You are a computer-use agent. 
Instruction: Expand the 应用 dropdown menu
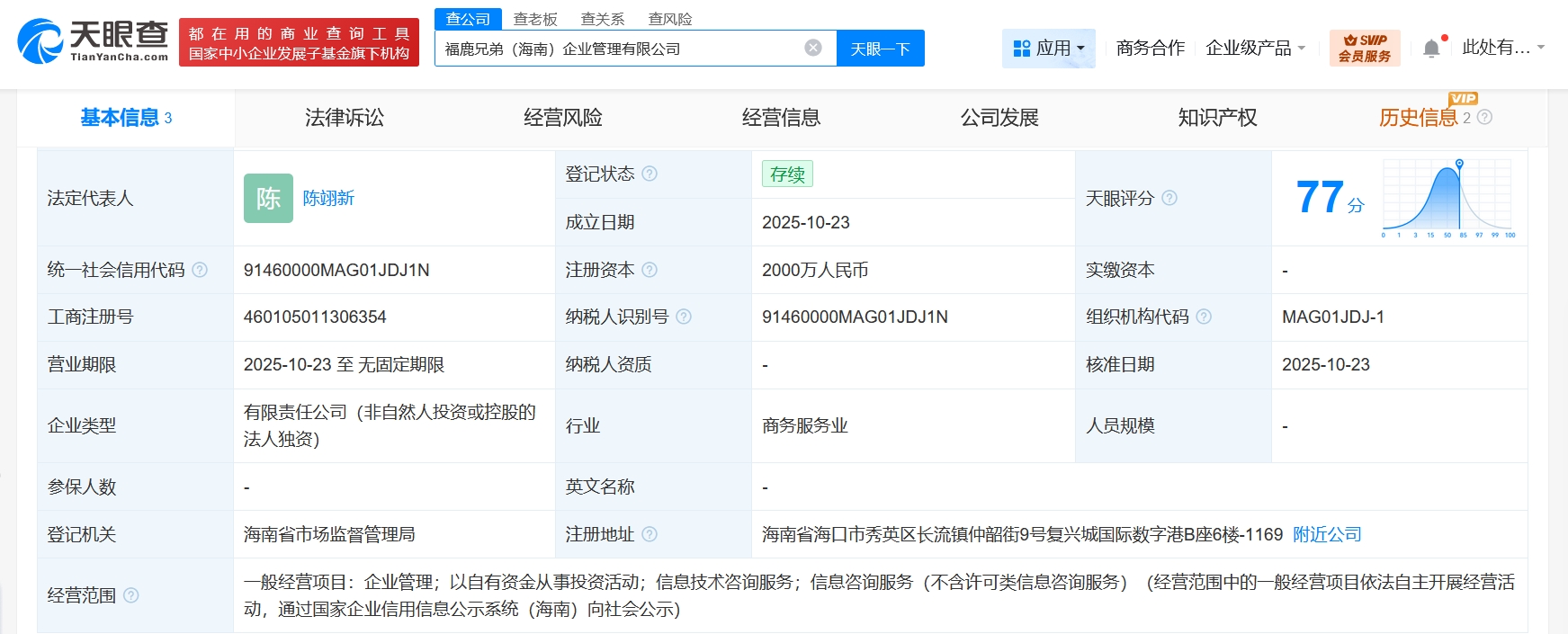coord(1048,49)
